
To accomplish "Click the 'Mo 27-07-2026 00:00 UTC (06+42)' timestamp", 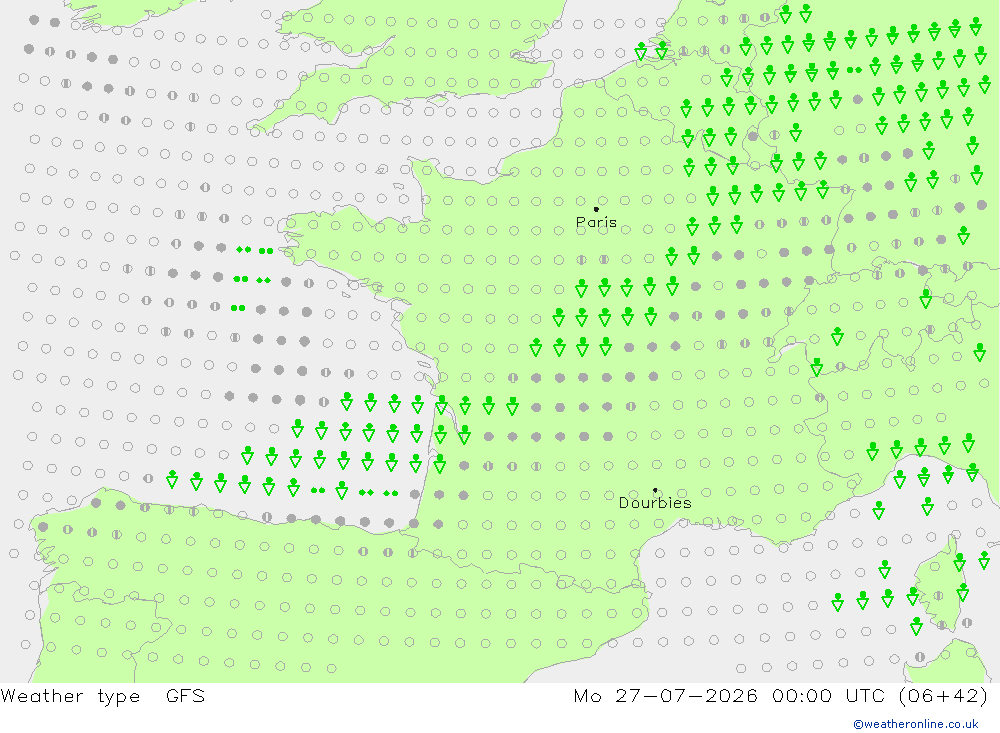I will point(781,695).
